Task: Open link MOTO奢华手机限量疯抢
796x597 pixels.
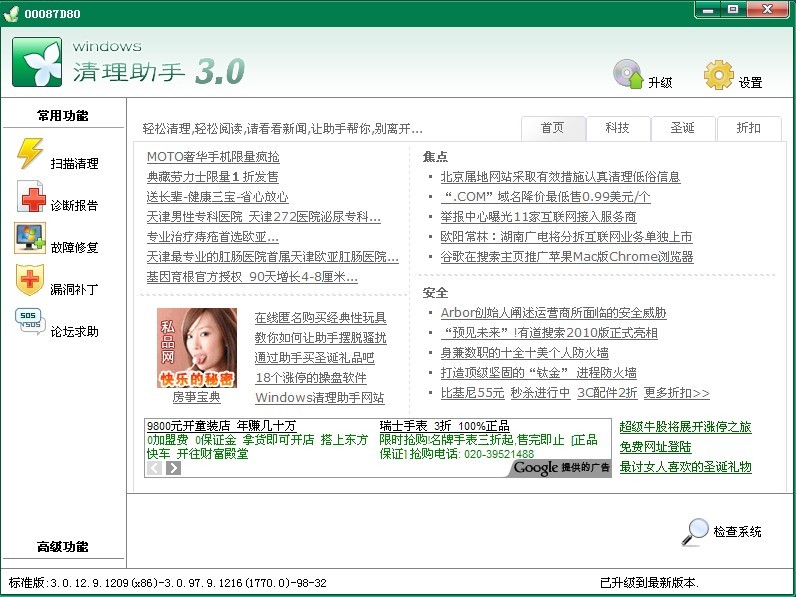Action: 213,157
